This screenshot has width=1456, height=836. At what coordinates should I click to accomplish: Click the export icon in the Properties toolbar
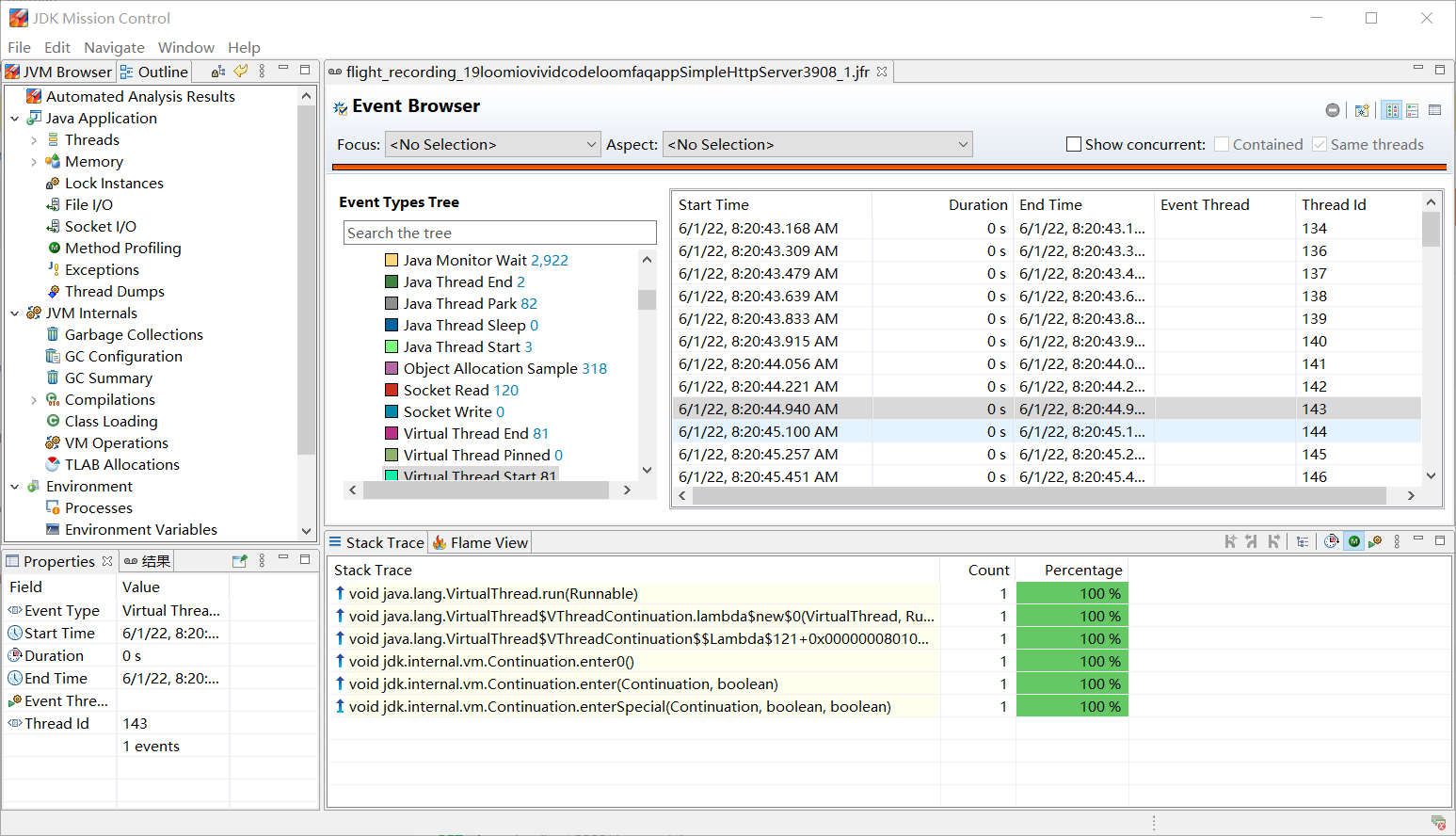tap(240, 561)
